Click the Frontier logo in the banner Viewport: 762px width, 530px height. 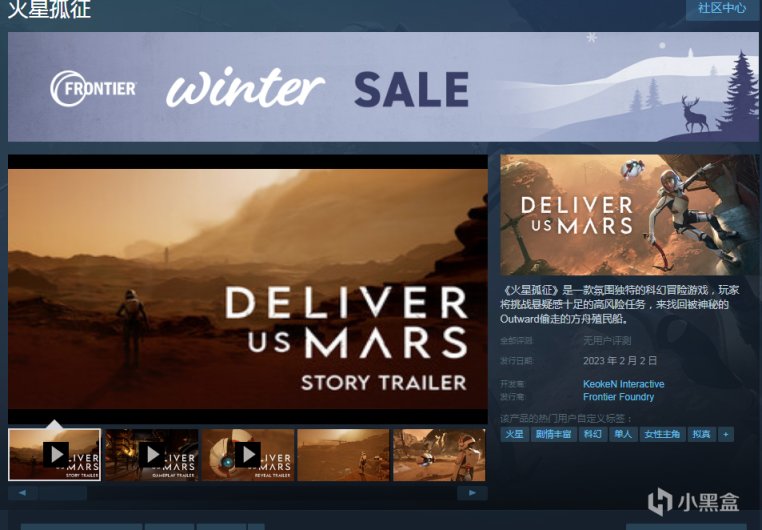coord(93,88)
